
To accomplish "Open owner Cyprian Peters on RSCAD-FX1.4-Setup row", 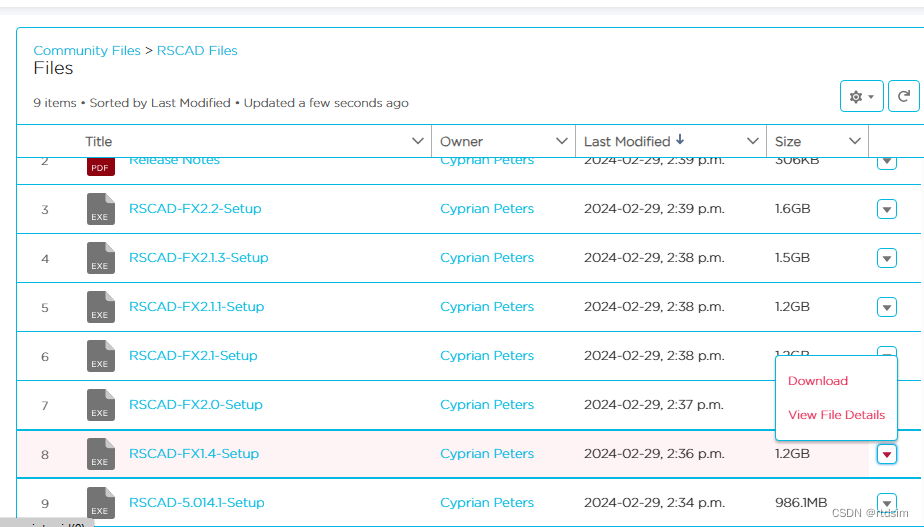I will tap(487, 453).
